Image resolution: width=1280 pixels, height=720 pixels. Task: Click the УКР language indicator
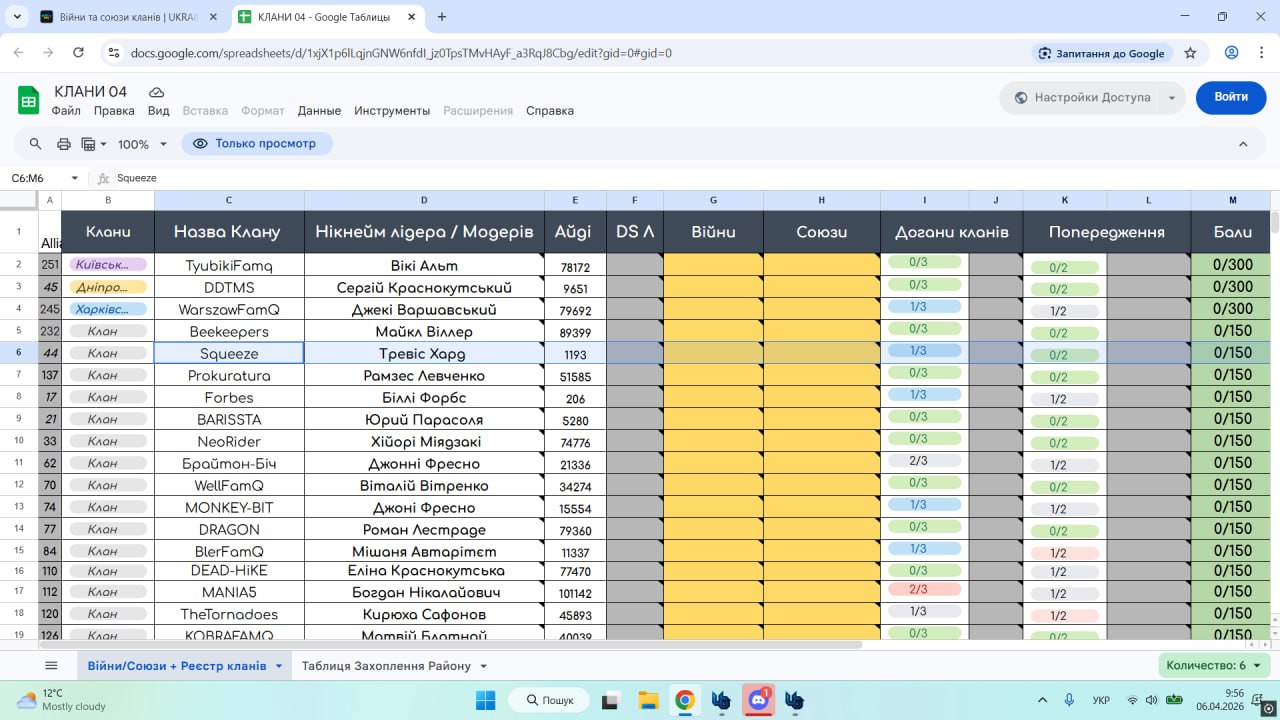click(x=1101, y=700)
